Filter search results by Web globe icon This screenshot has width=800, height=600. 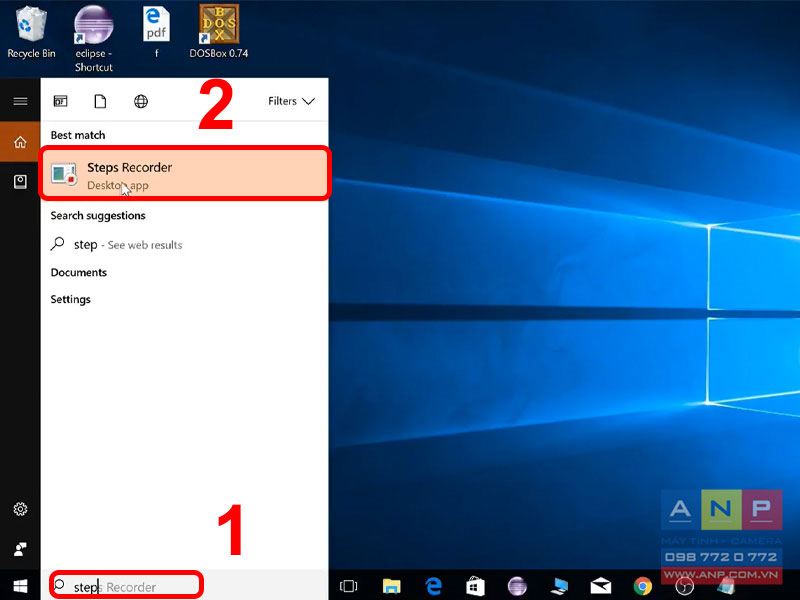141,101
